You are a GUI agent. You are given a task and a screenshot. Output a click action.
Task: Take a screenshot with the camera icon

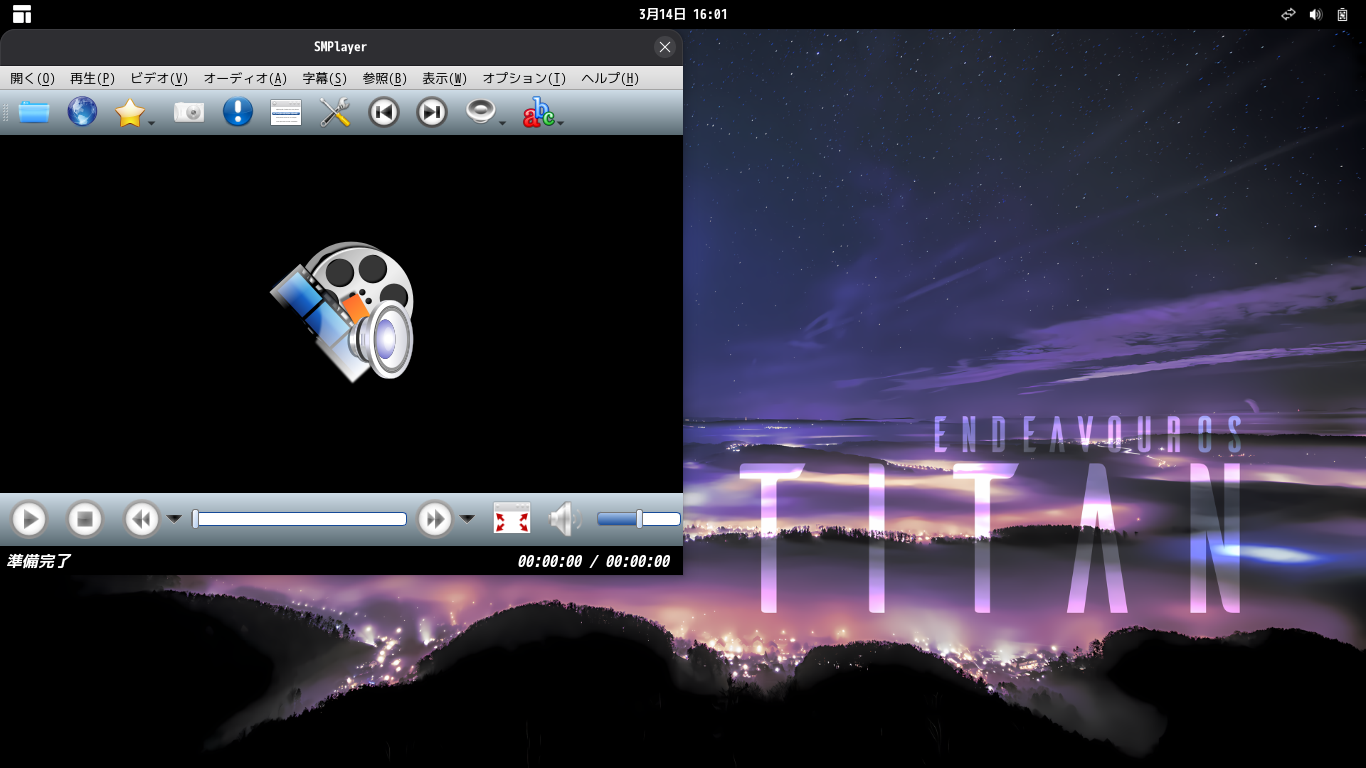(x=189, y=112)
